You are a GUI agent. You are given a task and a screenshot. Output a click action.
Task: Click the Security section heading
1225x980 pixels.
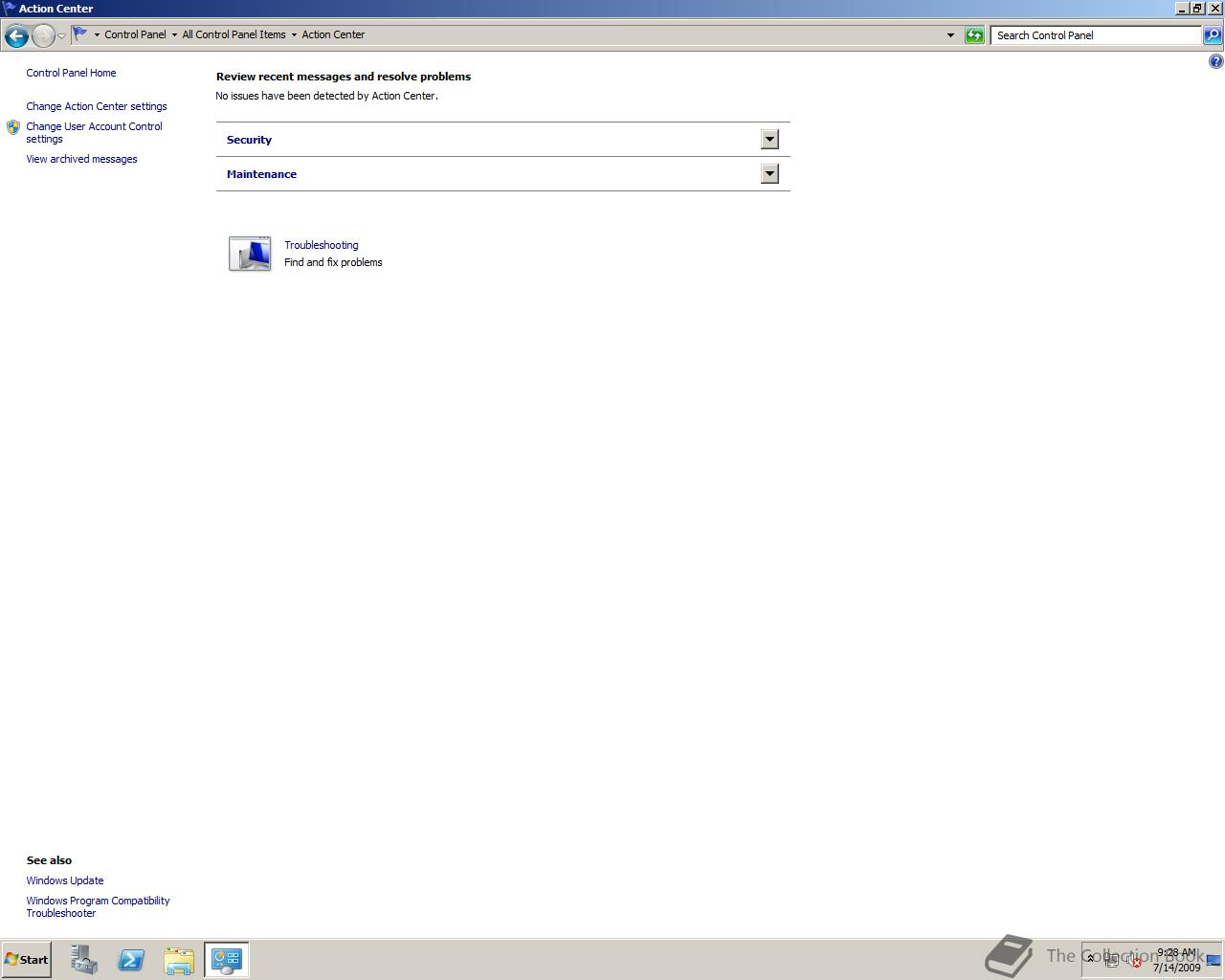click(249, 140)
